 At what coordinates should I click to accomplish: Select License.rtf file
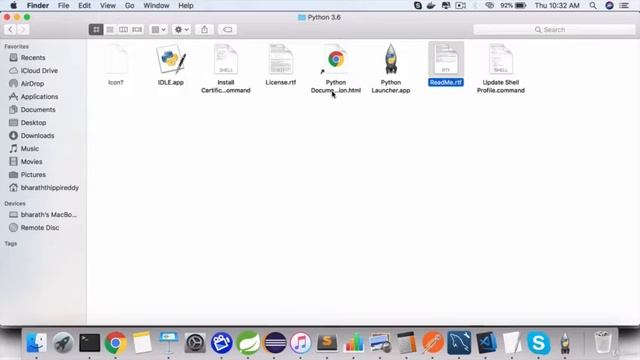tap(281, 60)
